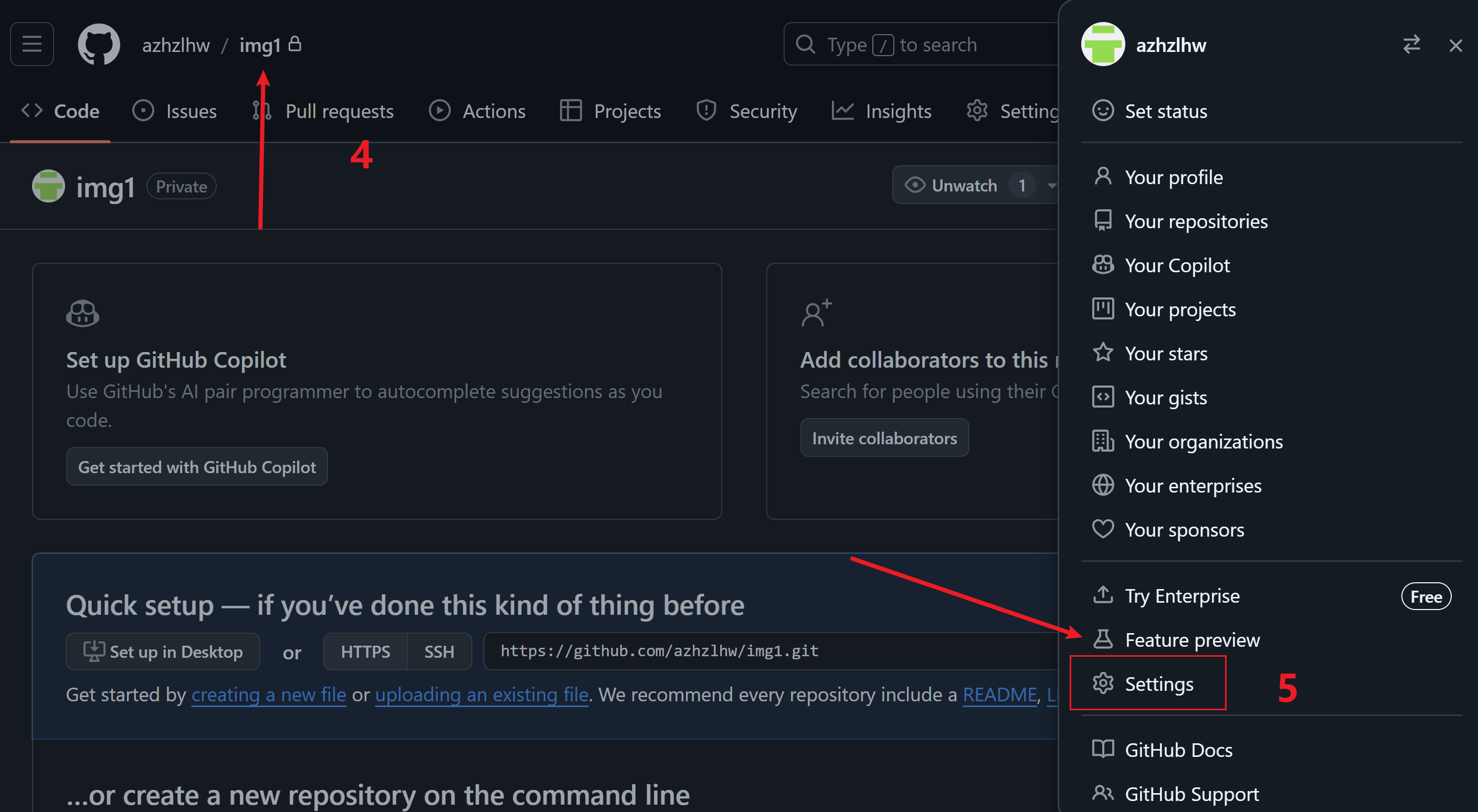Click Invite collaborators button
Viewport: 1478px width, 812px height.
[x=884, y=438]
